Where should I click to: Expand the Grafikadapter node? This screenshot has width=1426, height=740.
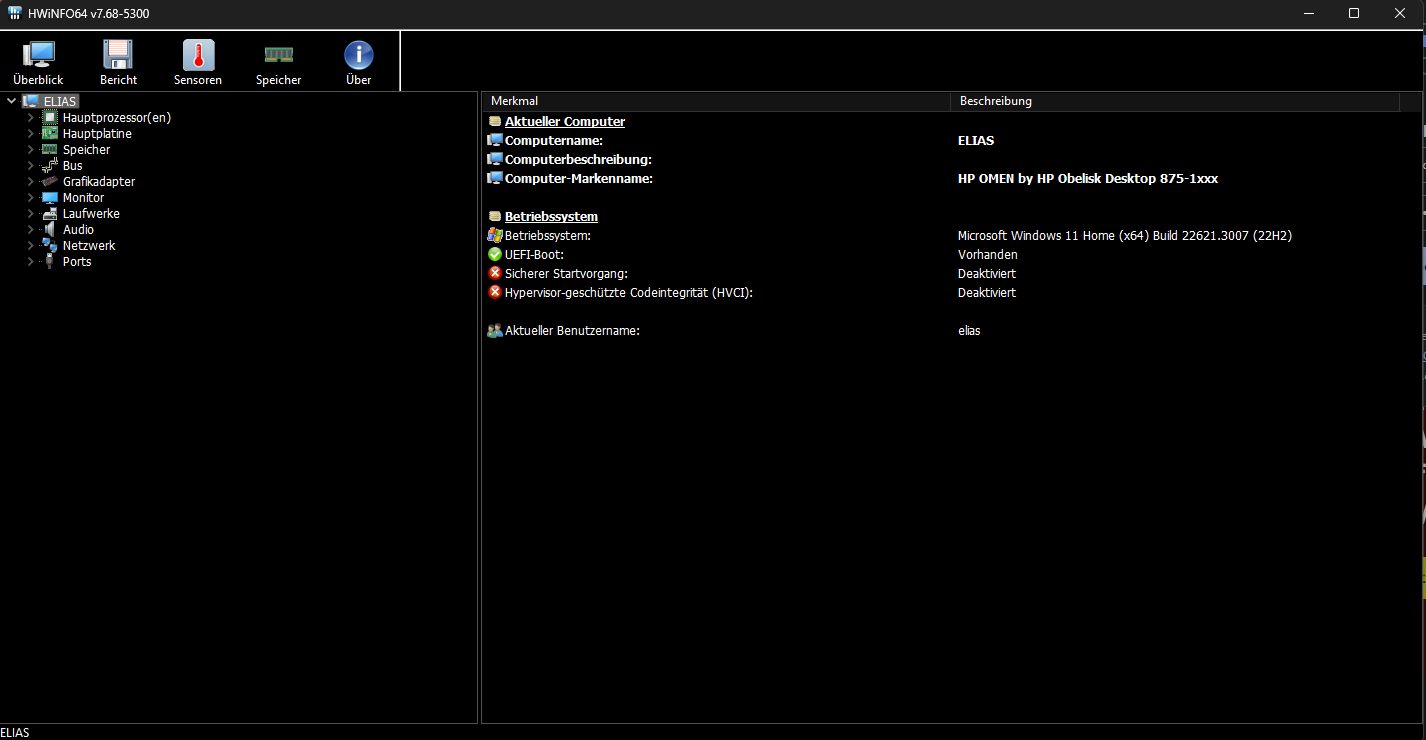point(30,181)
